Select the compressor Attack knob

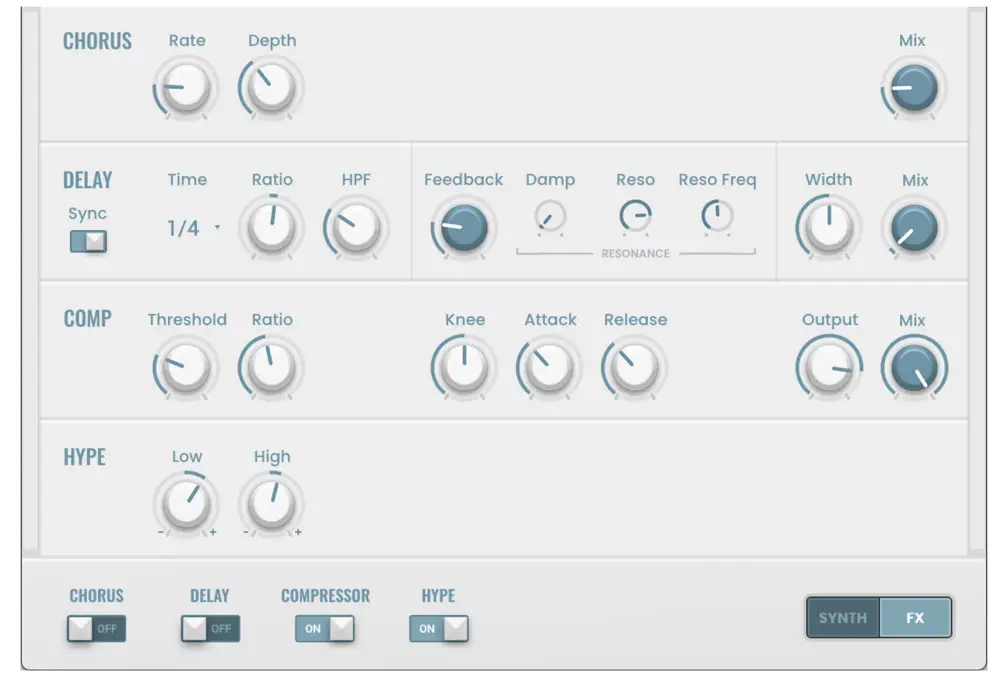[548, 367]
